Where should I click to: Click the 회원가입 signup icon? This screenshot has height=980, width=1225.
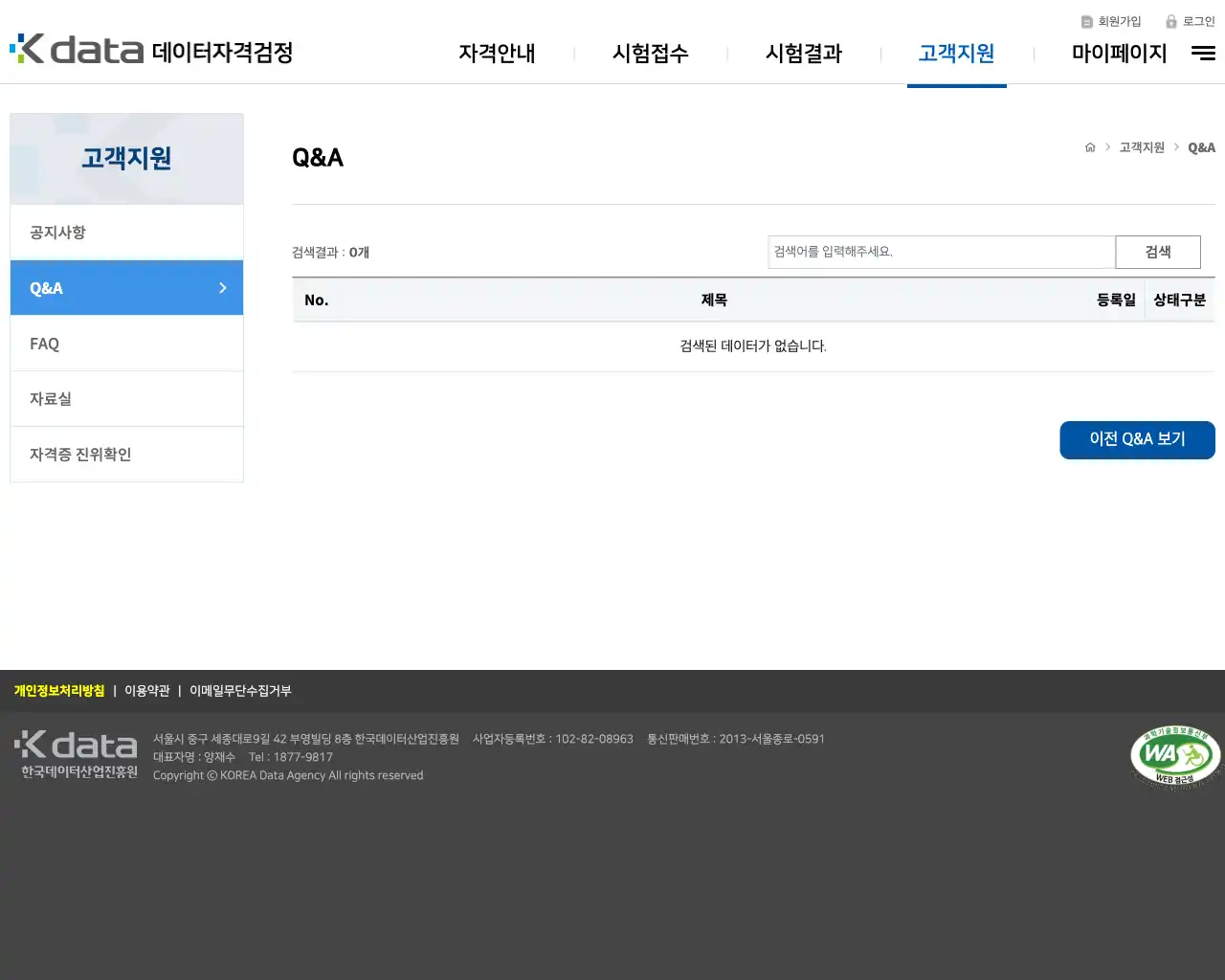pos(1086,21)
